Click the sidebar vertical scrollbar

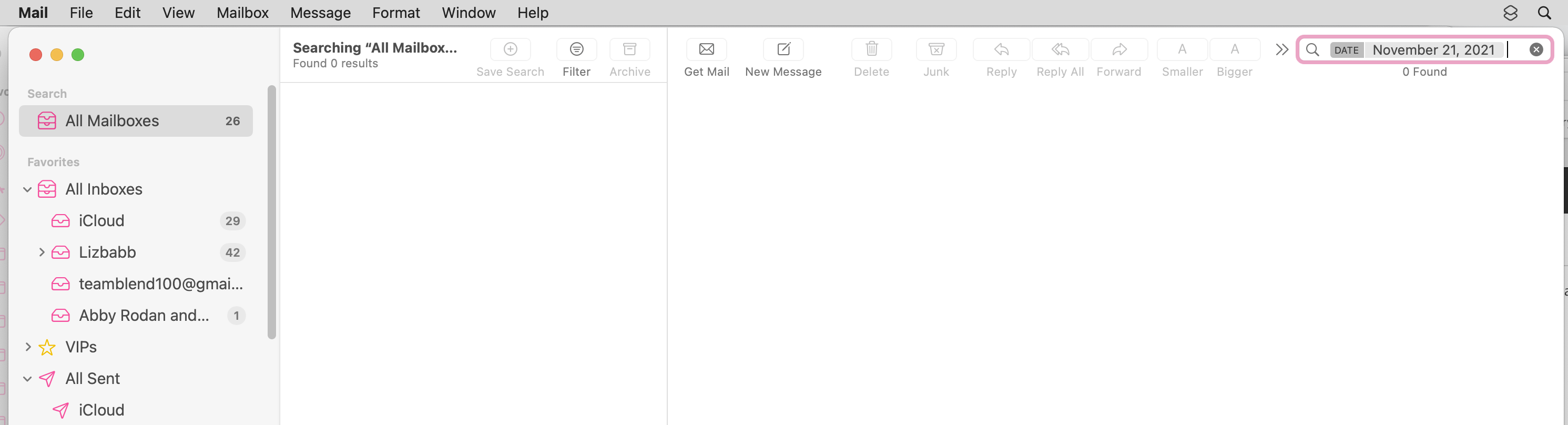click(271, 212)
